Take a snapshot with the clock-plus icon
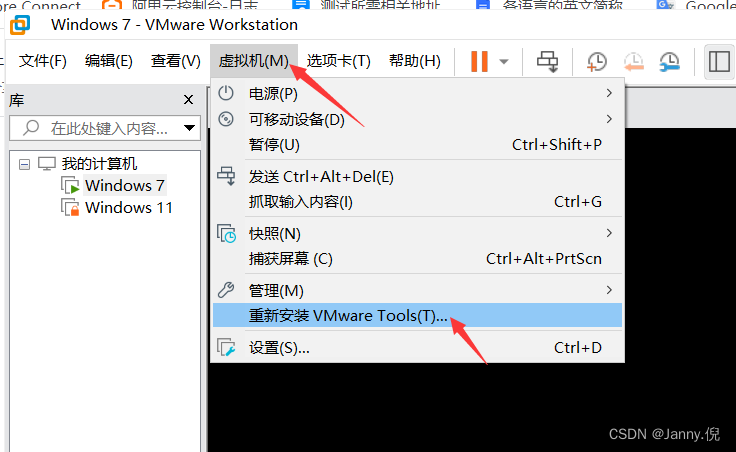Image resolution: width=736 pixels, height=452 pixels. click(x=597, y=61)
